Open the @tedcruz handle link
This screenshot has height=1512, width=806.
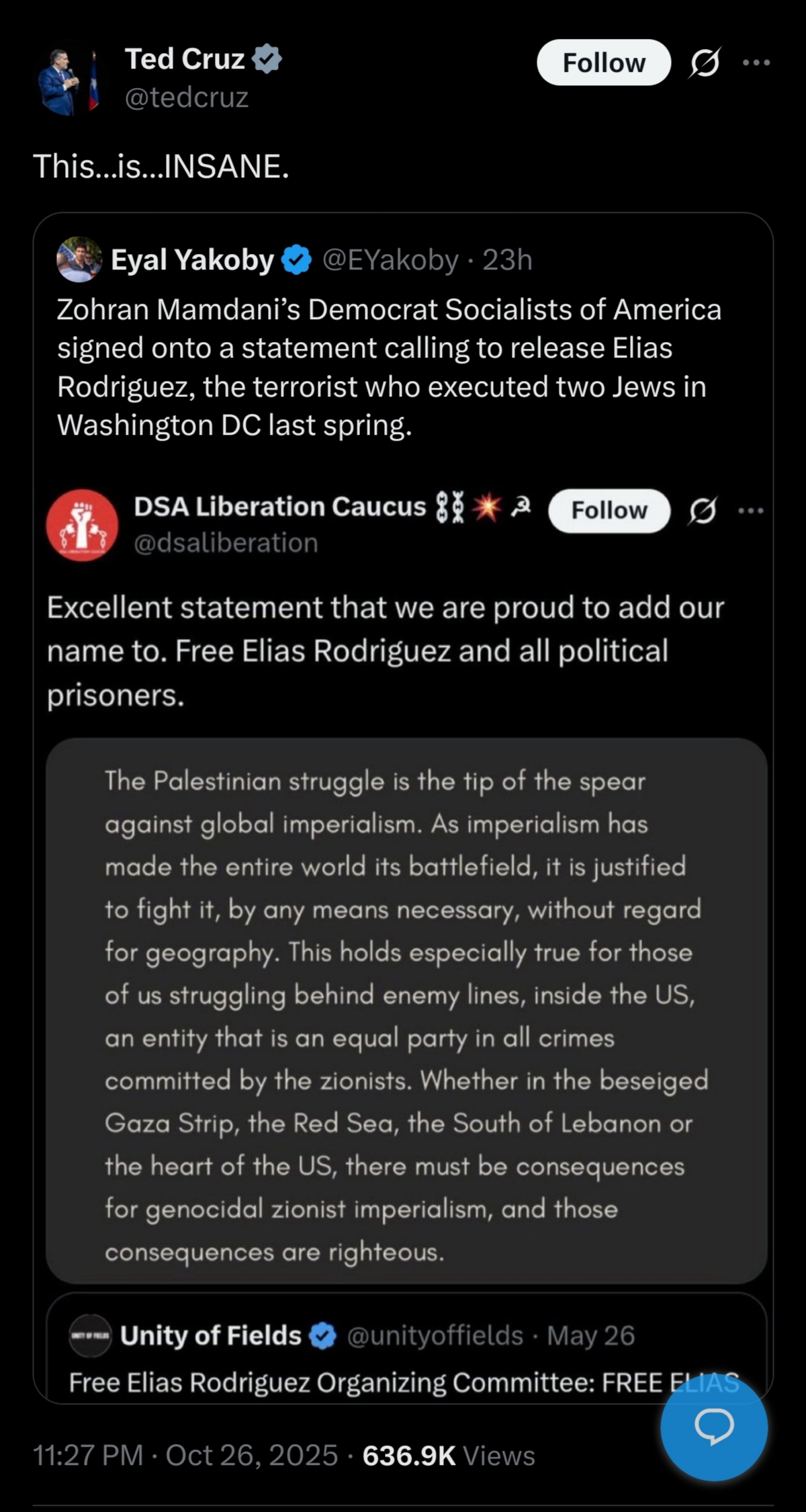187,97
